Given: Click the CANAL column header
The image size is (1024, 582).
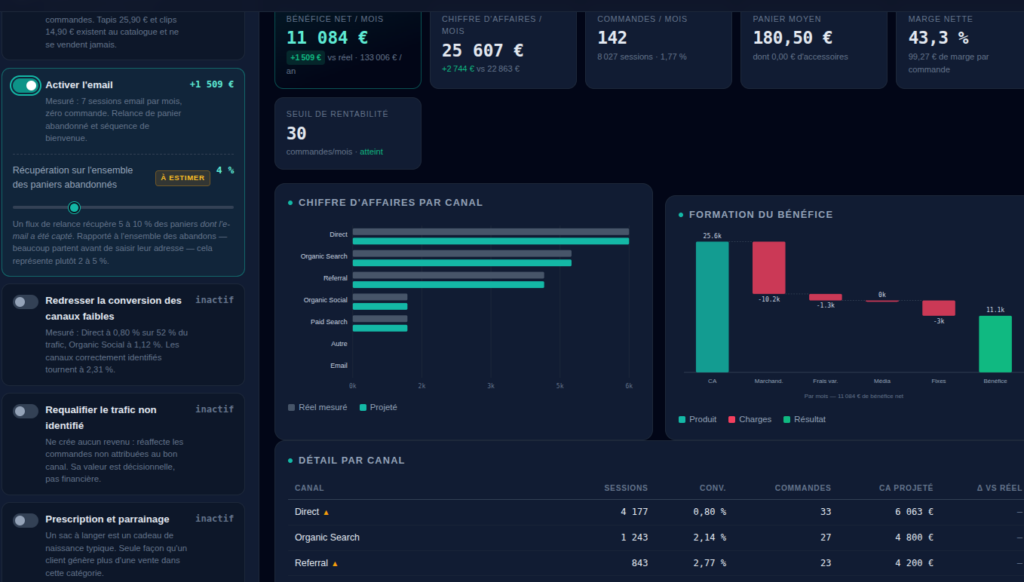Looking at the screenshot, I should coord(309,488).
